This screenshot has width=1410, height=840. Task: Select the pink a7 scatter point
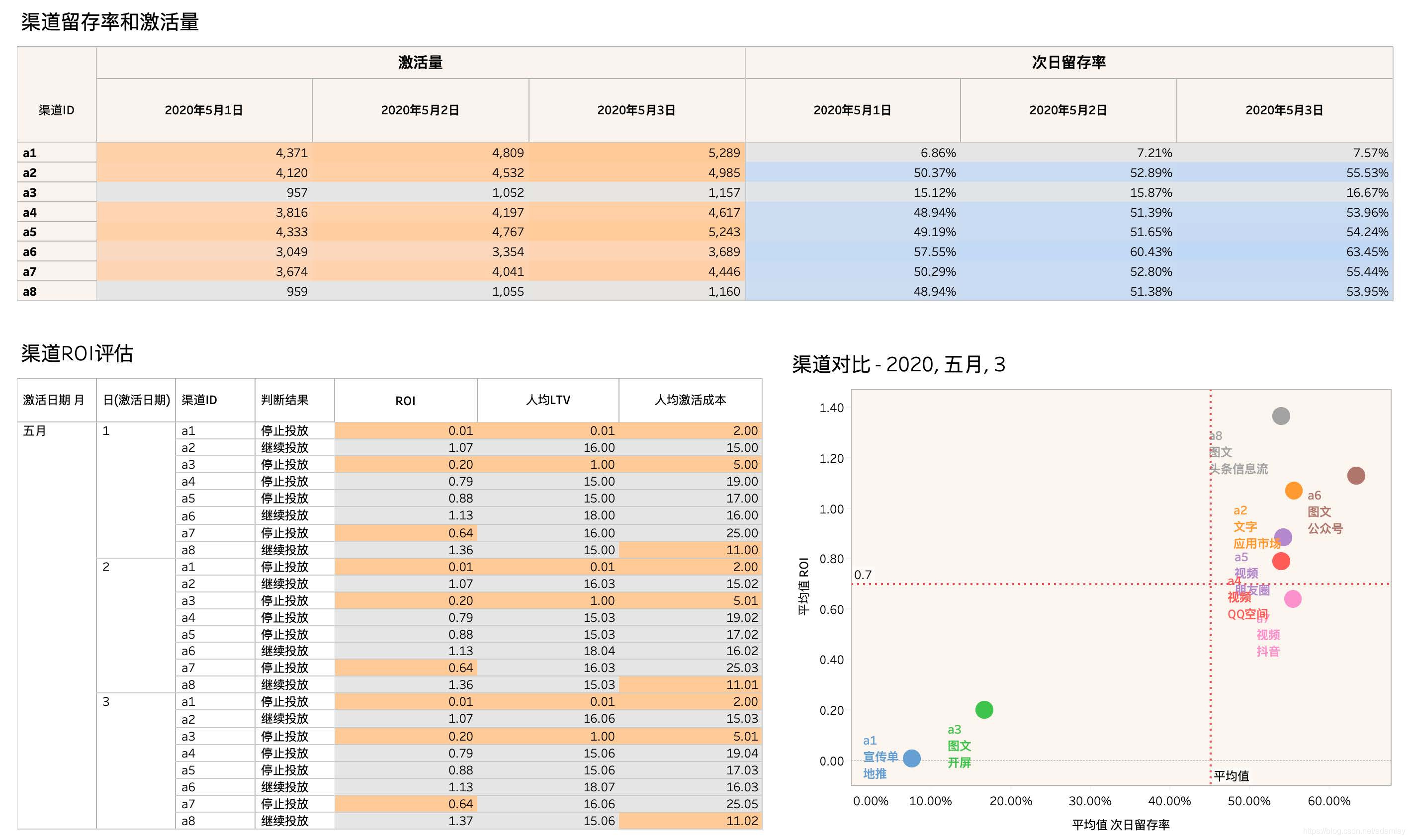[1292, 598]
